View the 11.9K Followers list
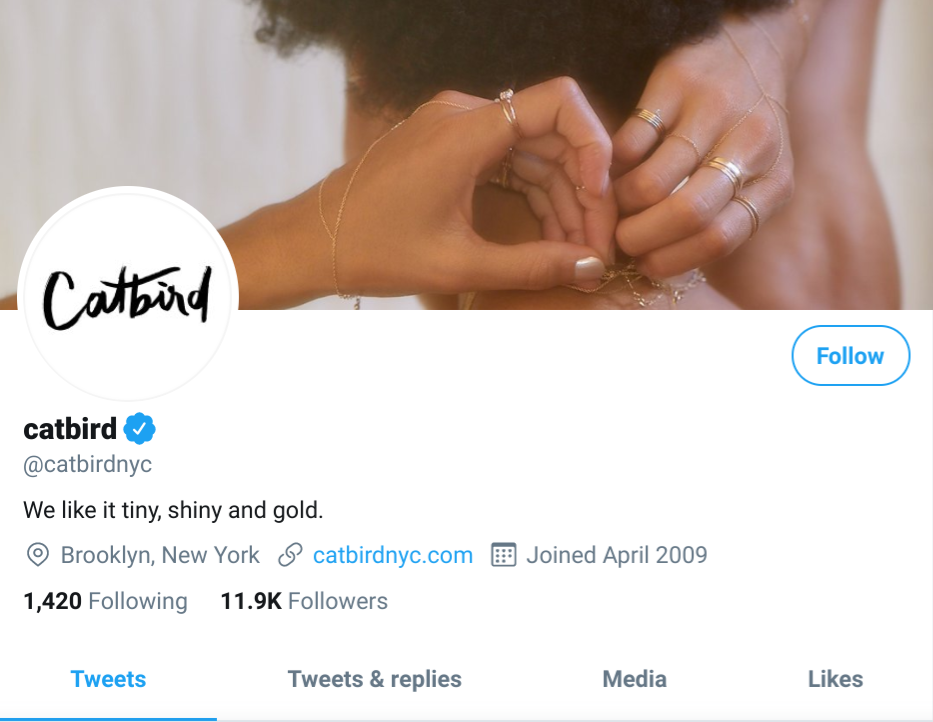 (x=304, y=601)
